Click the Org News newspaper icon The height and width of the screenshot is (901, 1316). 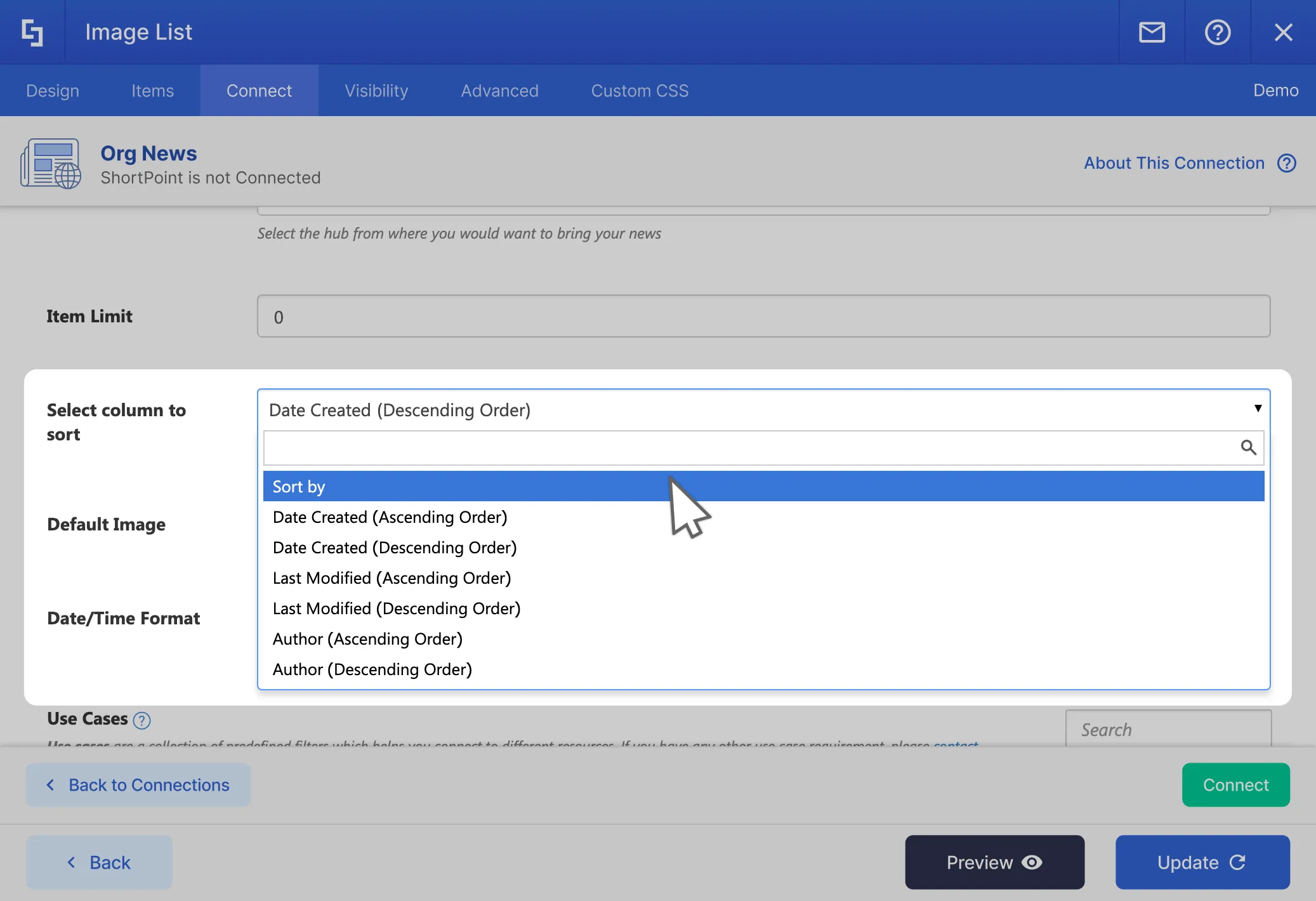tap(51, 164)
